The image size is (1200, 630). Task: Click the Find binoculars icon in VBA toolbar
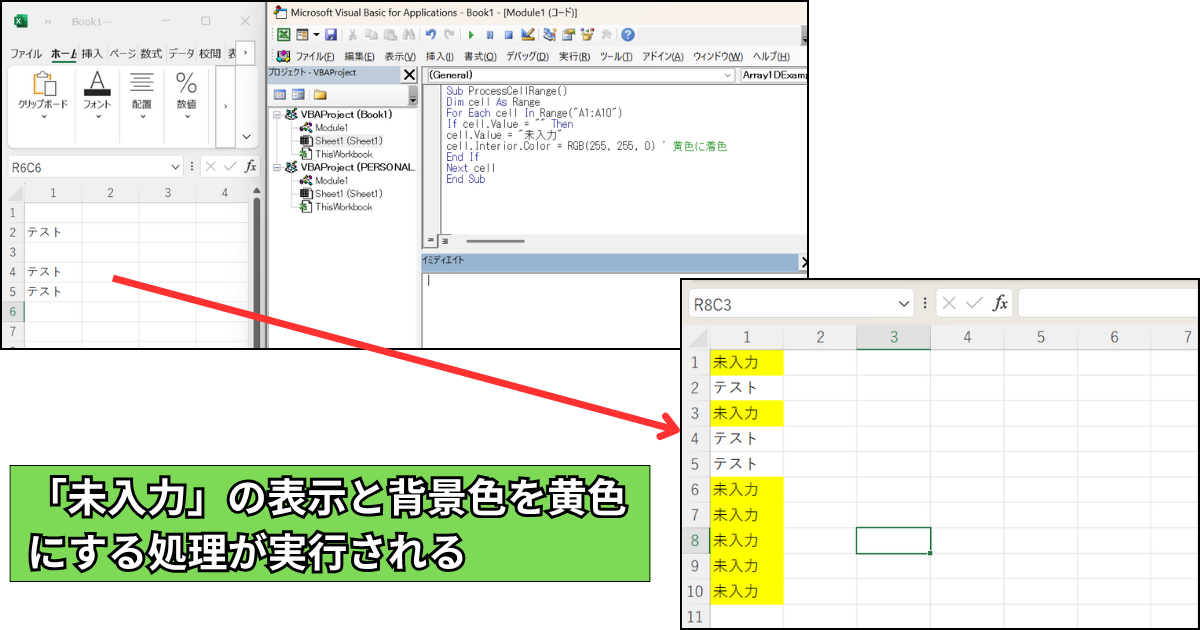409,34
